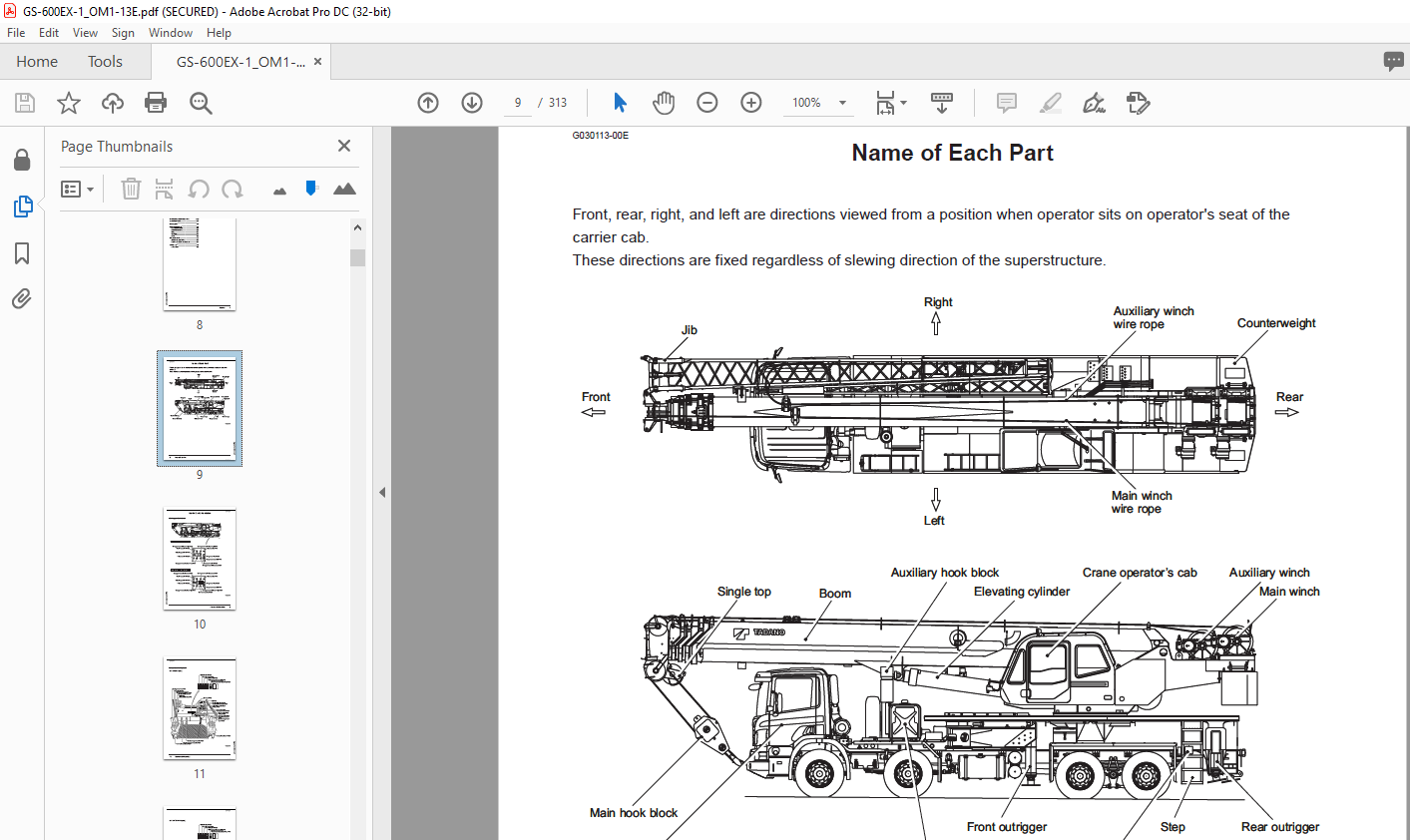Image resolution: width=1410 pixels, height=840 pixels.
Task: Click the stamp tool icon
Action: click(x=1138, y=103)
